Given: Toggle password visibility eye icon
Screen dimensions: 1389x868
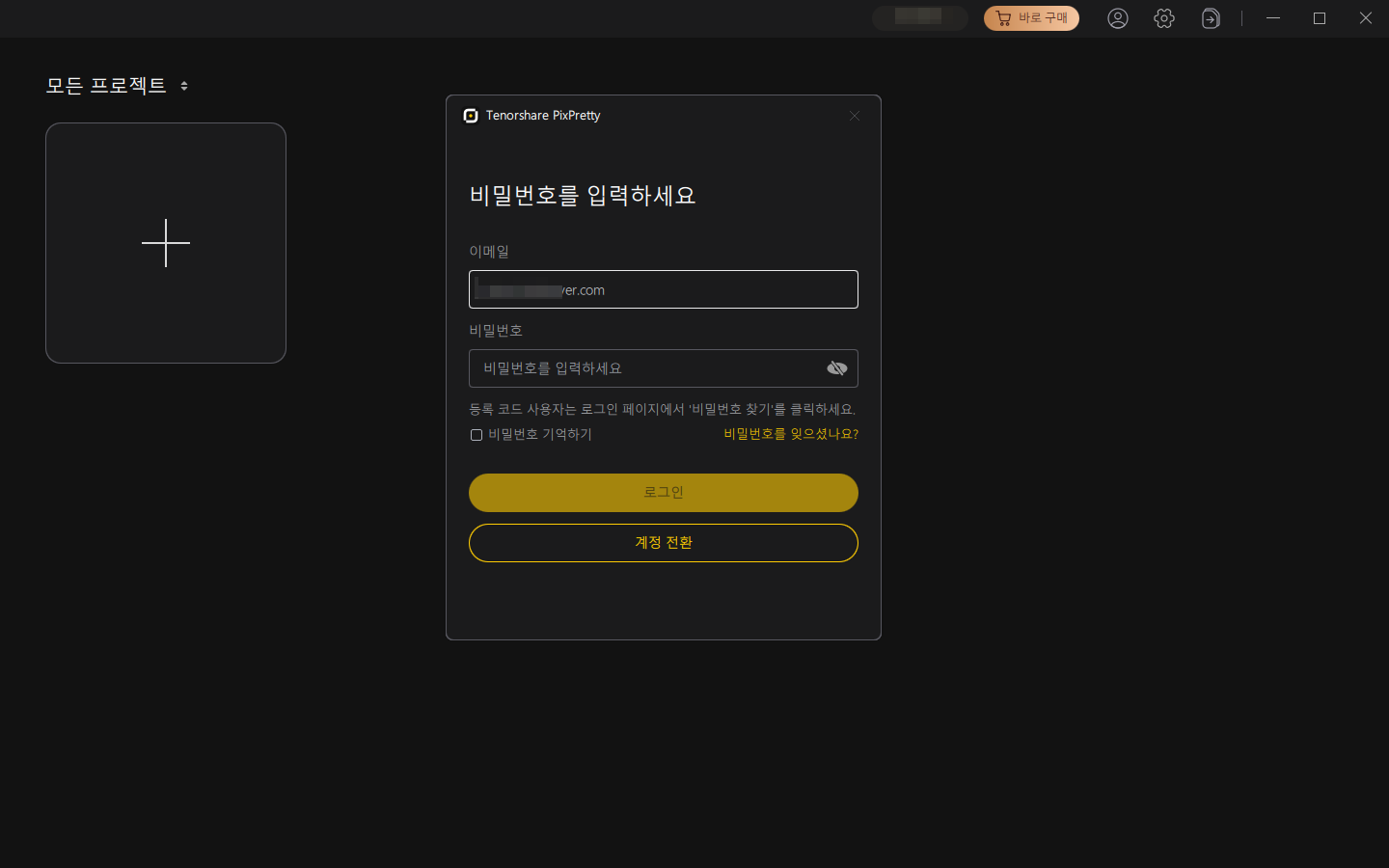Looking at the screenshot, I should 836,368.
